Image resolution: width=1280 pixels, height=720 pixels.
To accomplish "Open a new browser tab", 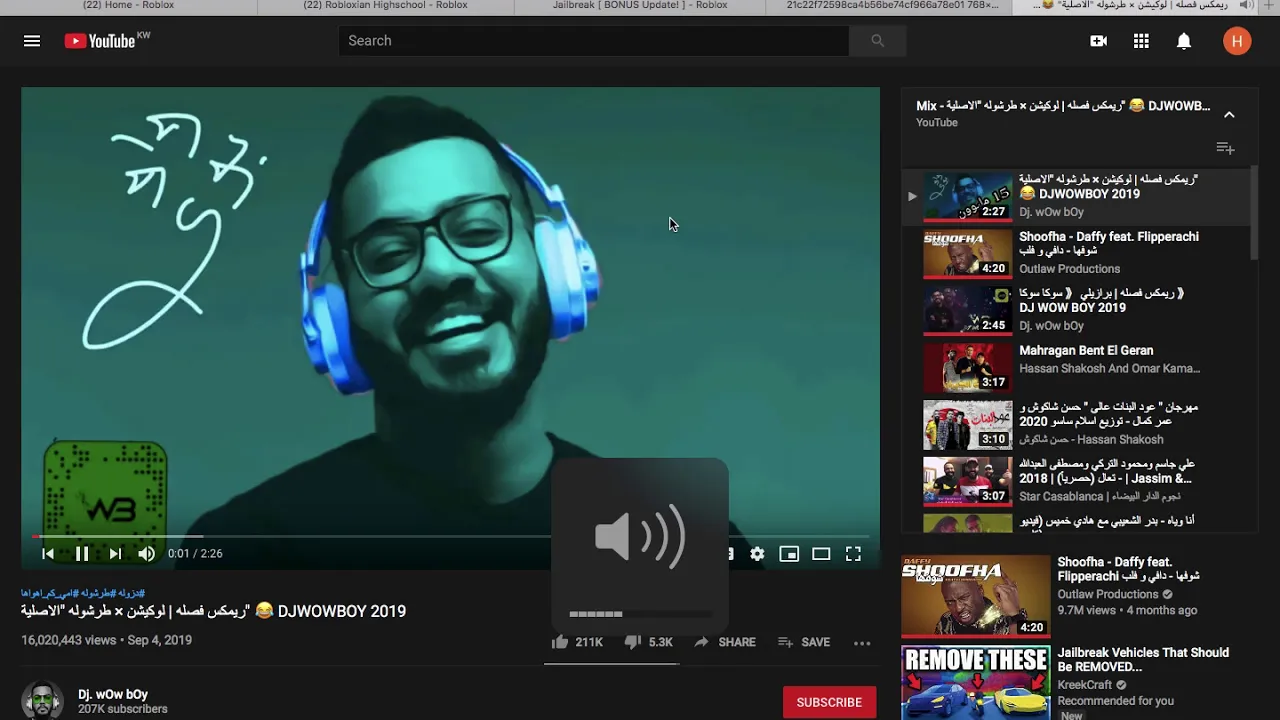I will click(1268, 6).
